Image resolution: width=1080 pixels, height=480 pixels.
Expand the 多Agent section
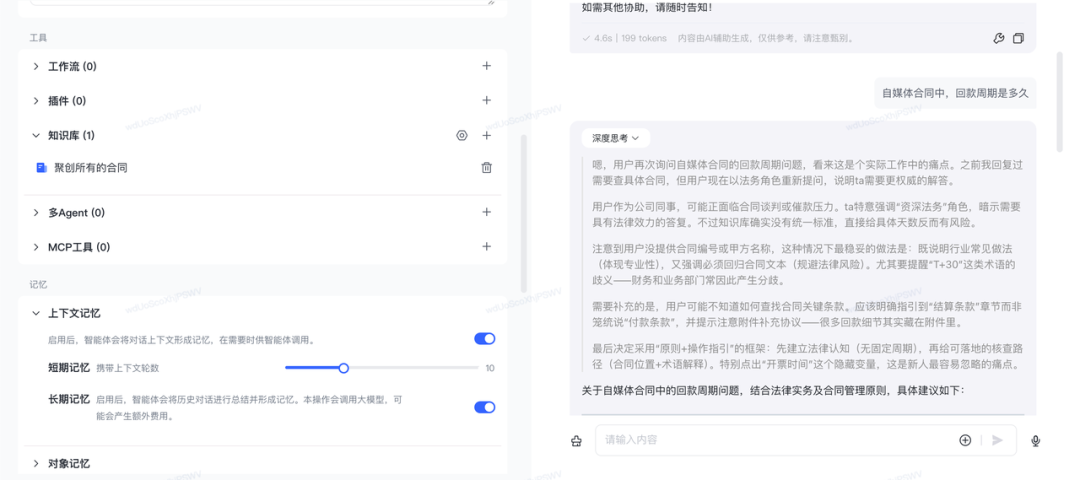[37, 212]
